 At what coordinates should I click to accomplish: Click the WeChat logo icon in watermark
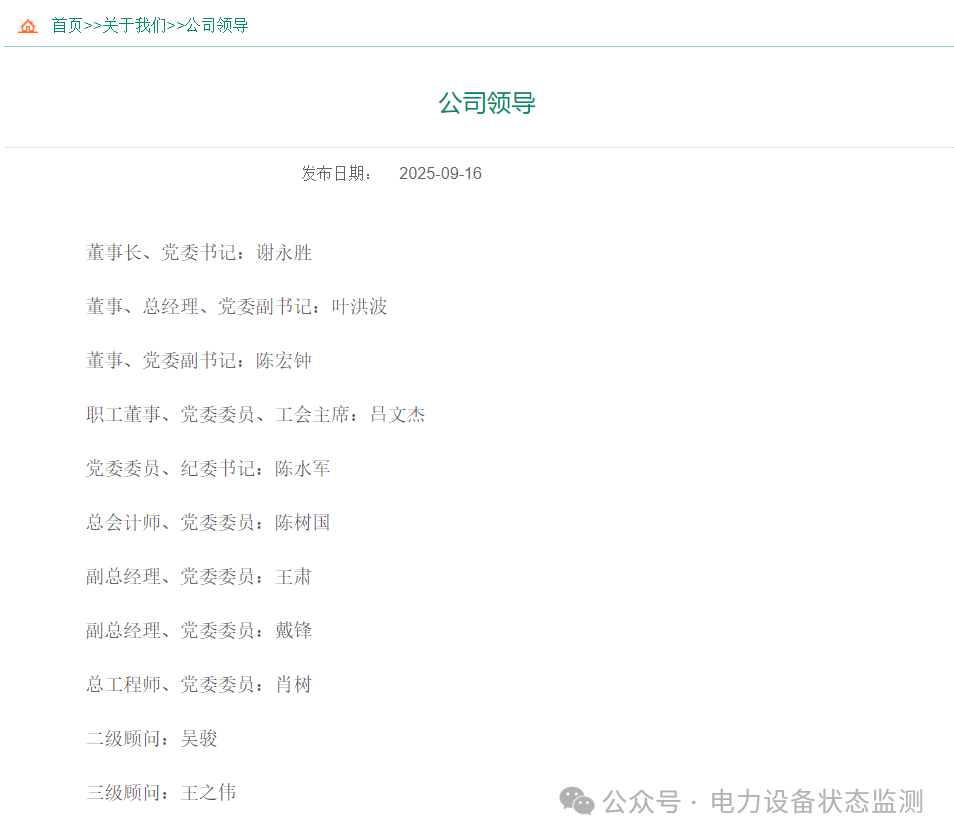click(x=576, y=800)
